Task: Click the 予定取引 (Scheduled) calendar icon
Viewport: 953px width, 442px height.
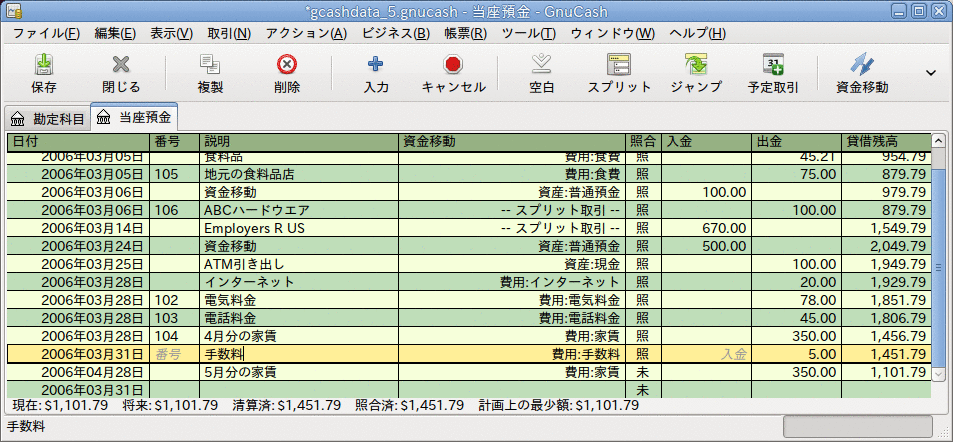Action: [x=773, y=64]
